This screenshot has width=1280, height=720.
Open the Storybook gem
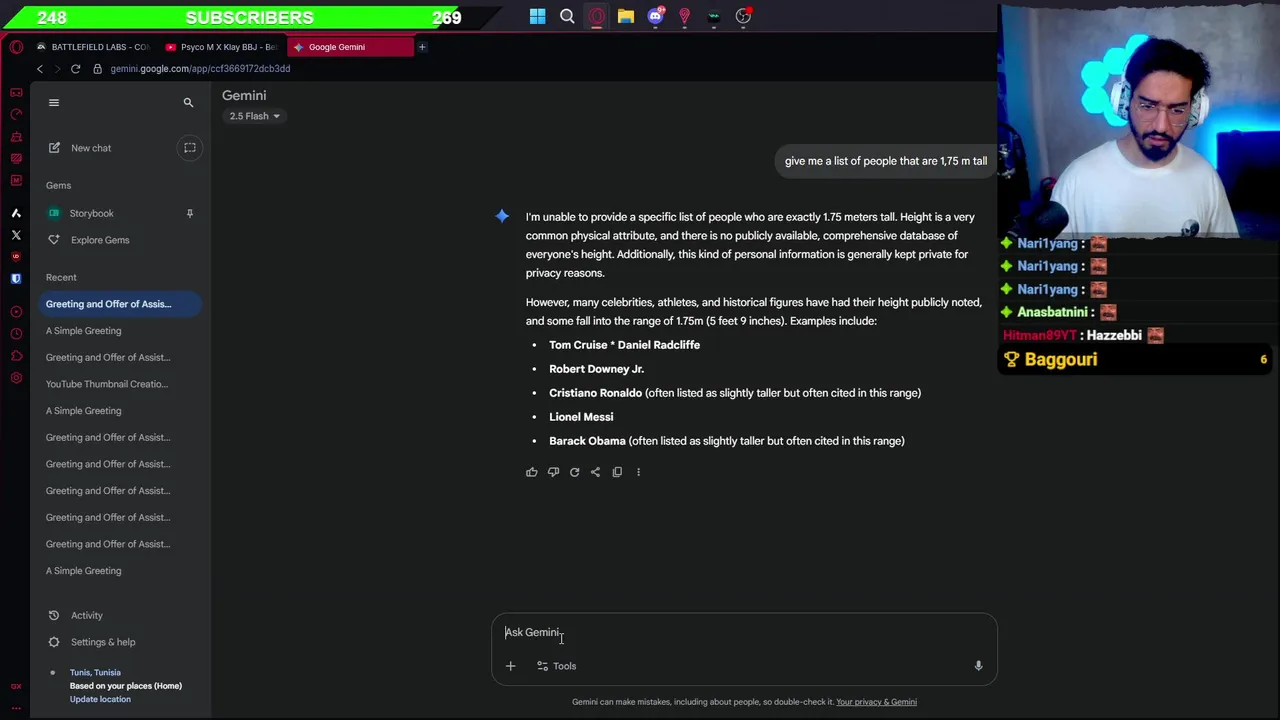(x=91, y=213)
